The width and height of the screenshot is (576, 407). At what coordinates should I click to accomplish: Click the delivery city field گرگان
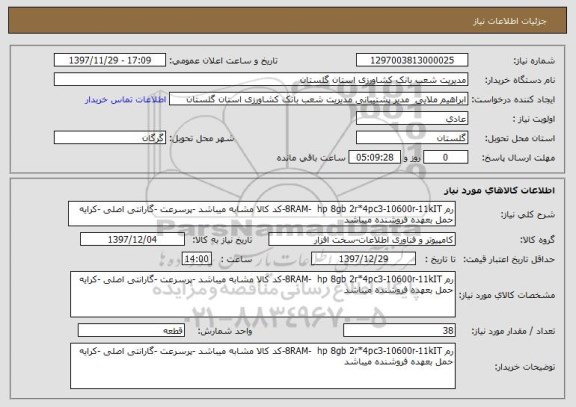click(110, 138)
